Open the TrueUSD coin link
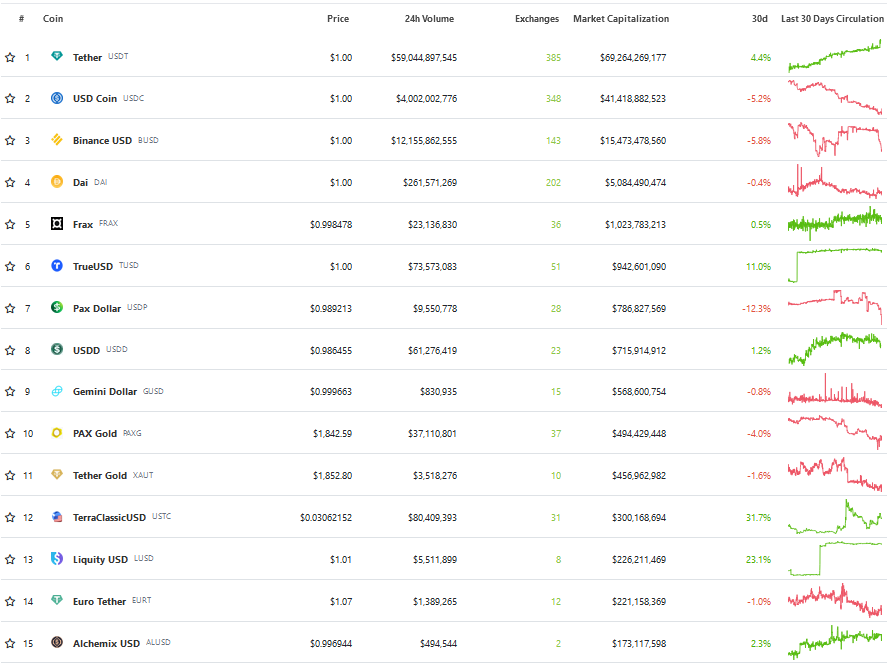The width and height of the screenshot is (887, 665). tap(93, 266)
